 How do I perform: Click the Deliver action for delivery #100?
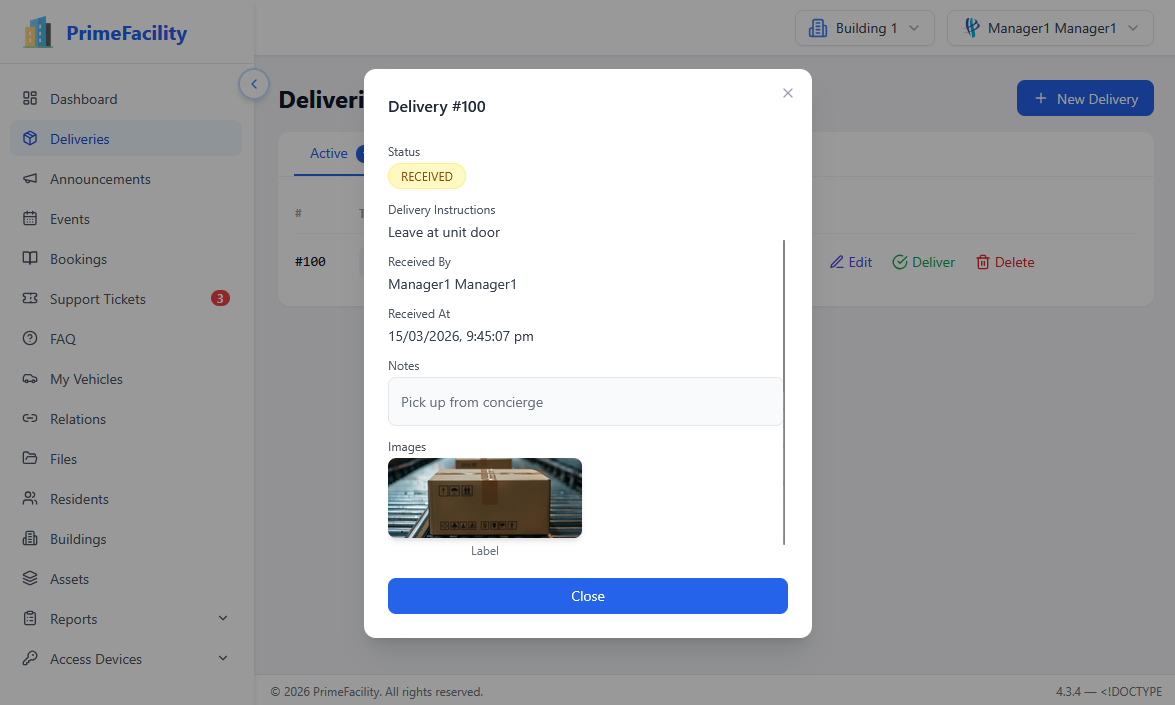point(923,261)
